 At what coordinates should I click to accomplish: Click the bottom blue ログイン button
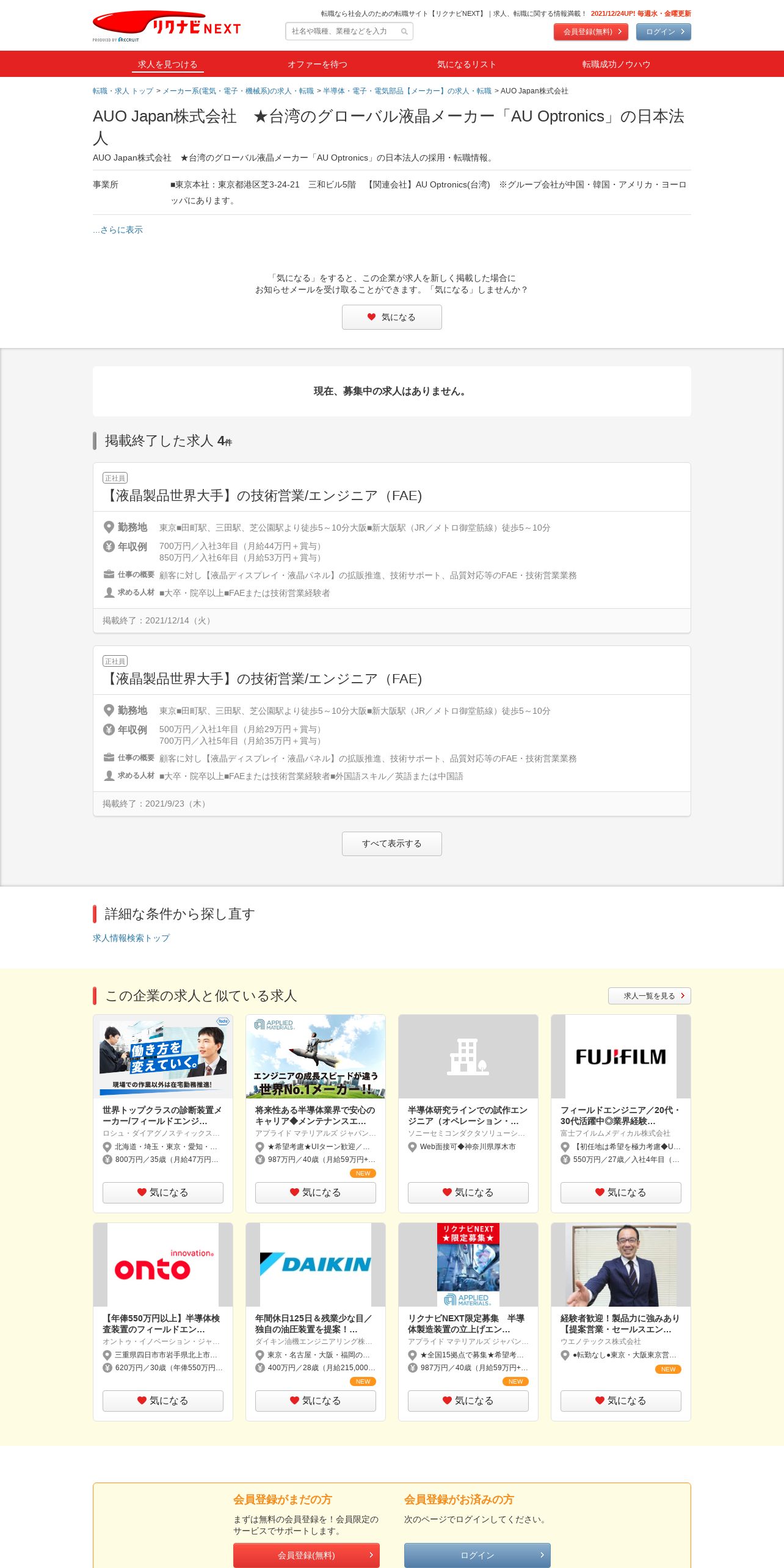477,1555
